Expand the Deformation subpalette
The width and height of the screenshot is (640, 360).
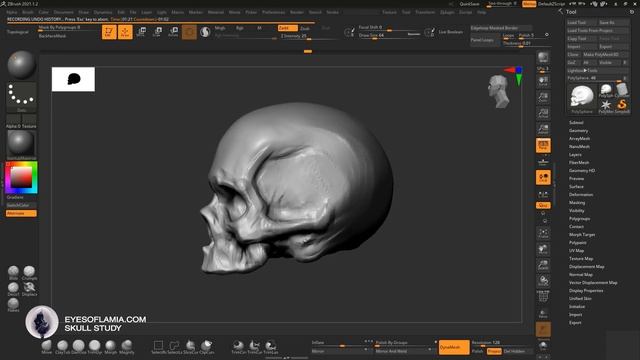pos(581,195)
